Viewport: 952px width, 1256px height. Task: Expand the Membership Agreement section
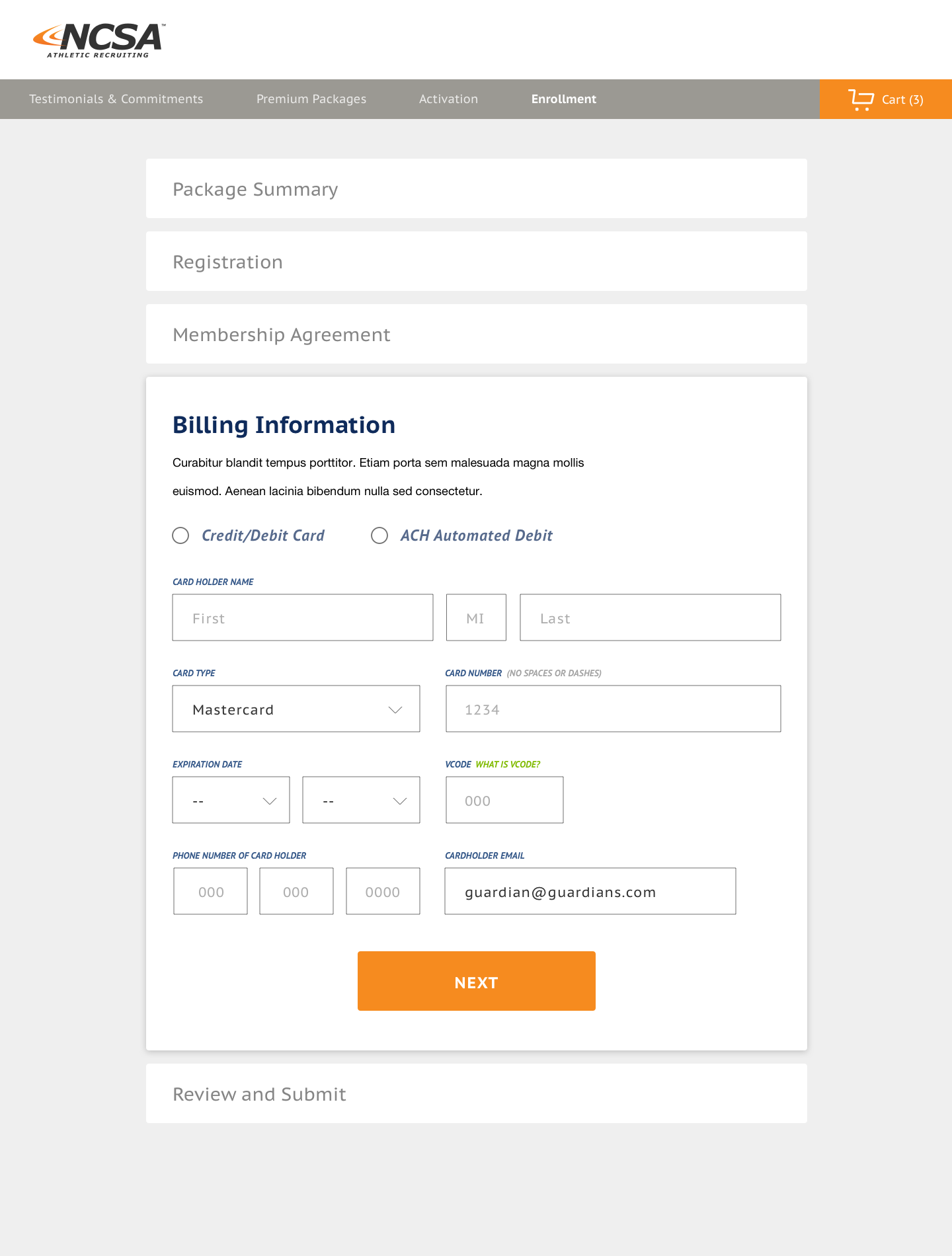point(477,334)
